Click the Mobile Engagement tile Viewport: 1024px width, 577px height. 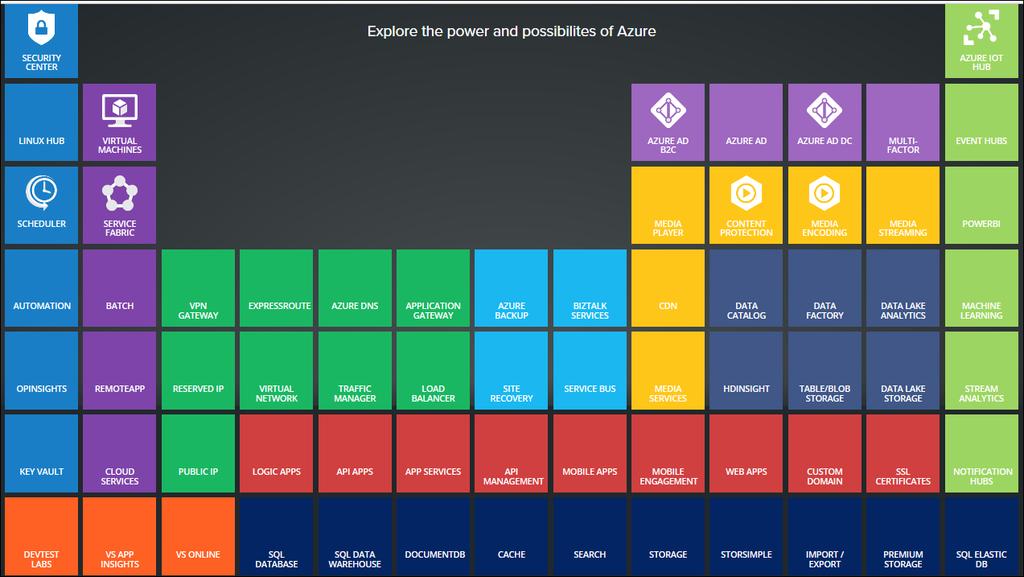(668, 454)
